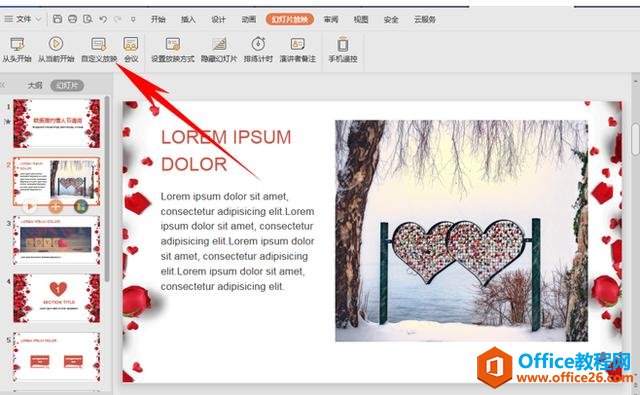The height and width of the screenshot is (395, 640).
Task: Switch to the 大纲 outline tab
Action: (35, 85)
